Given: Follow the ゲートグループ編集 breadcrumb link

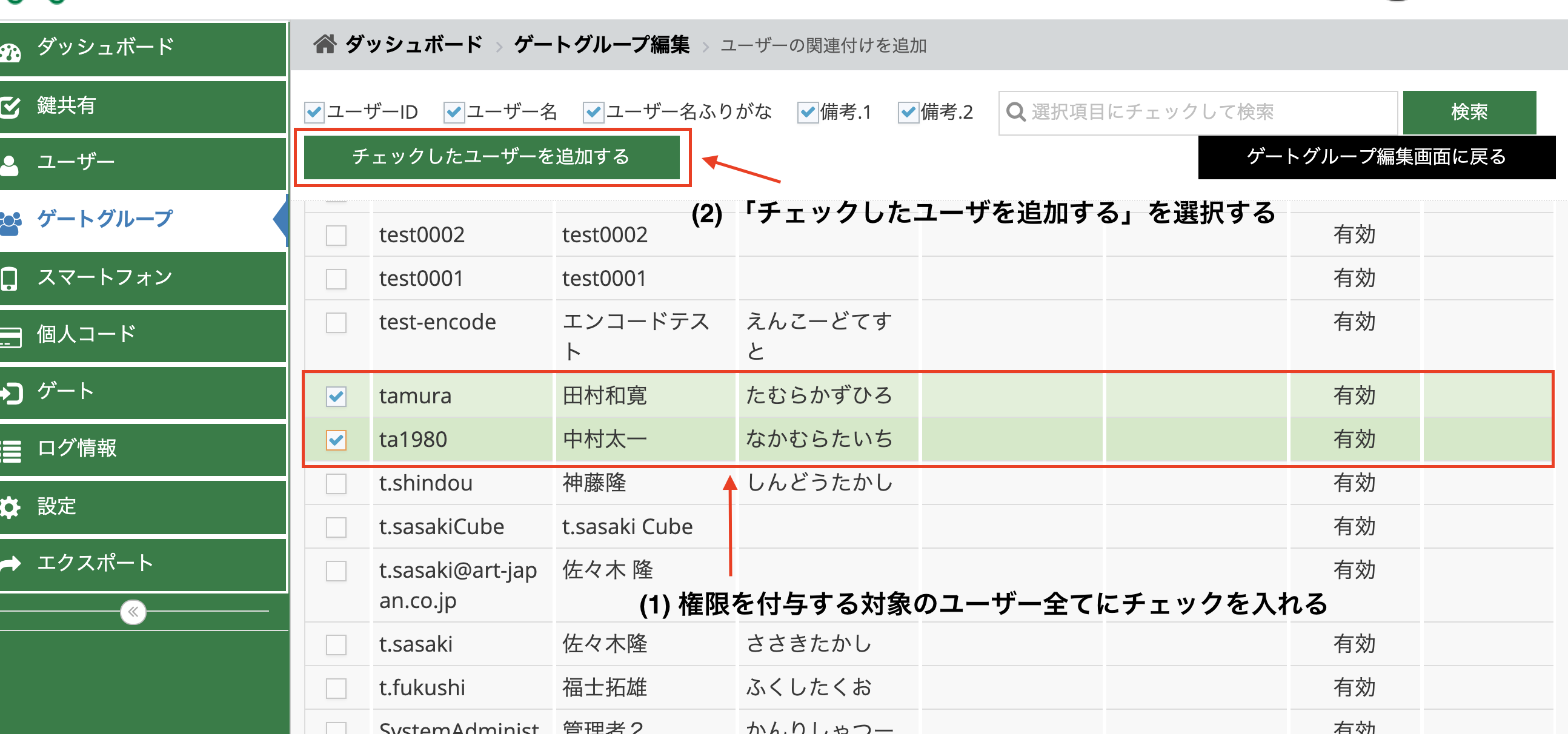Looking at the screenshot, I should [x=602, y=44].
